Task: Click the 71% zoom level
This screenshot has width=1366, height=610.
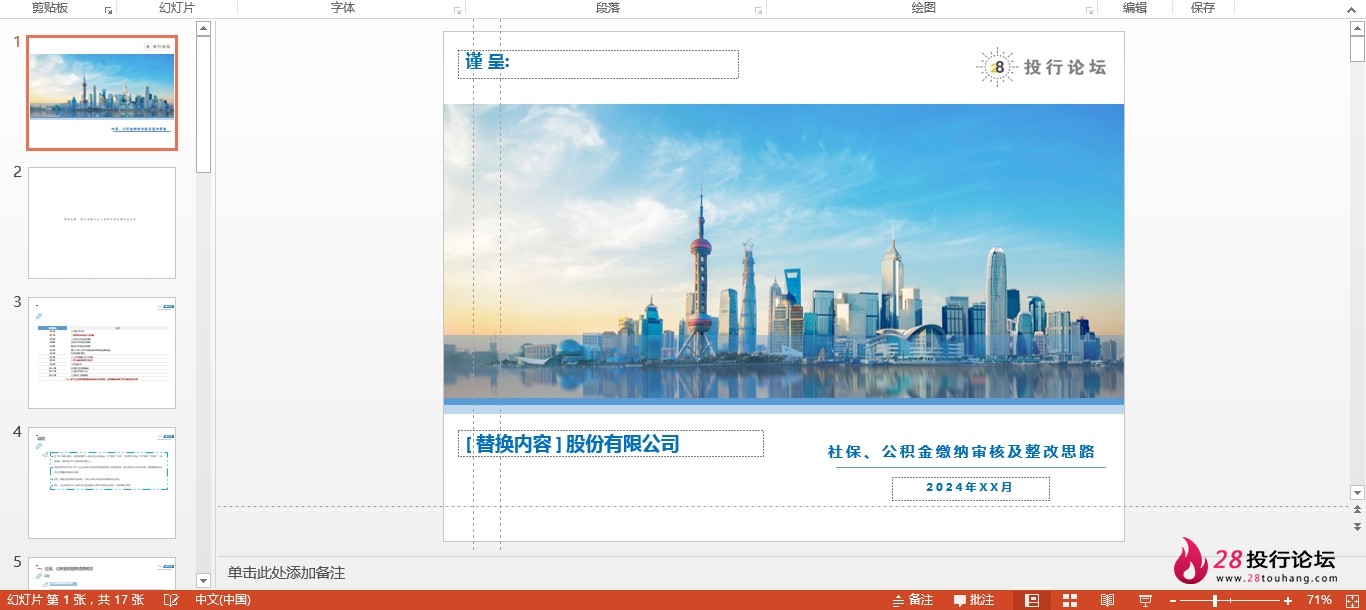Action: pyautogui.click(x=1319, y=600)
